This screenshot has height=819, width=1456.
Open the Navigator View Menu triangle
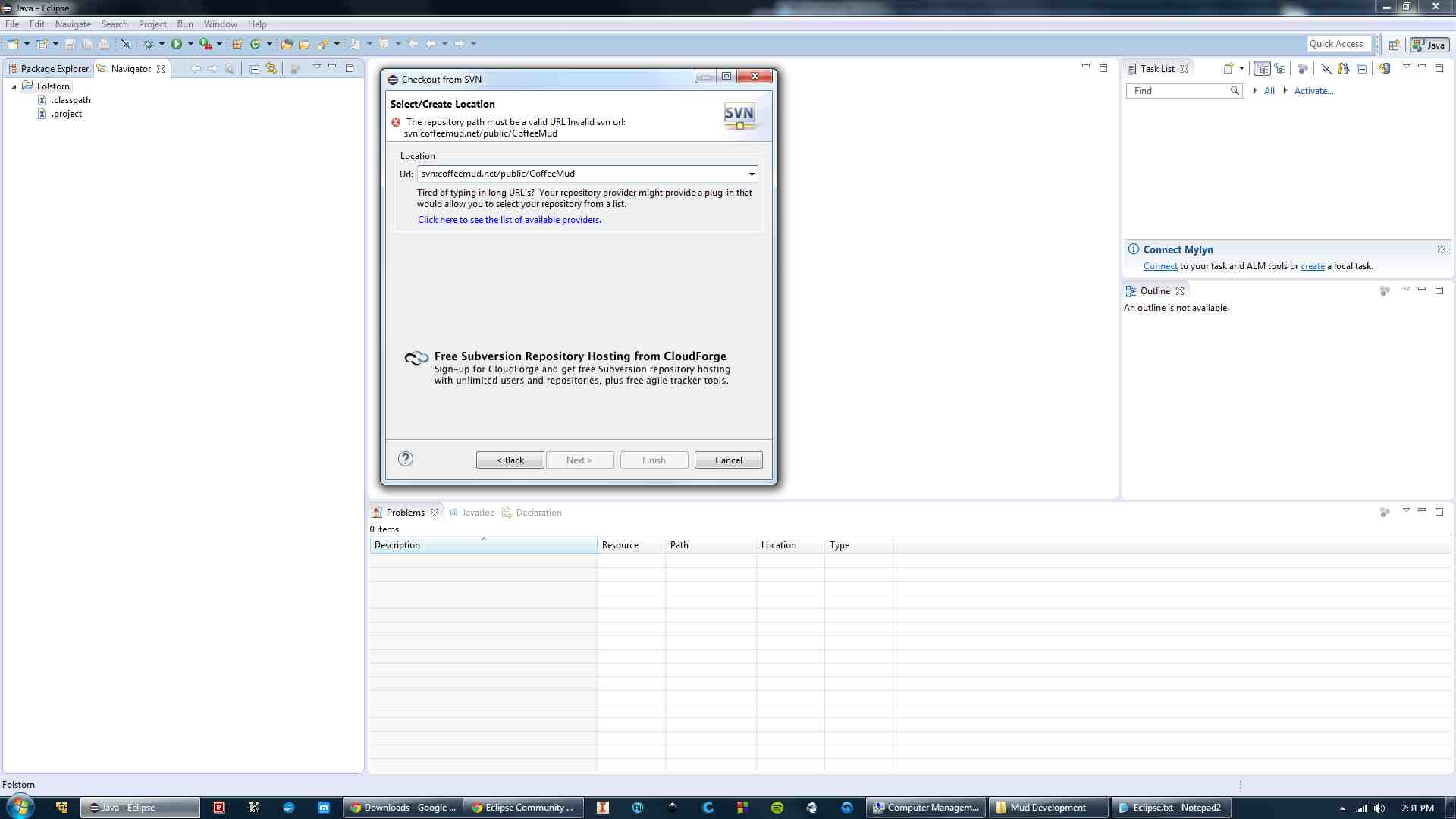coord(317,67)
